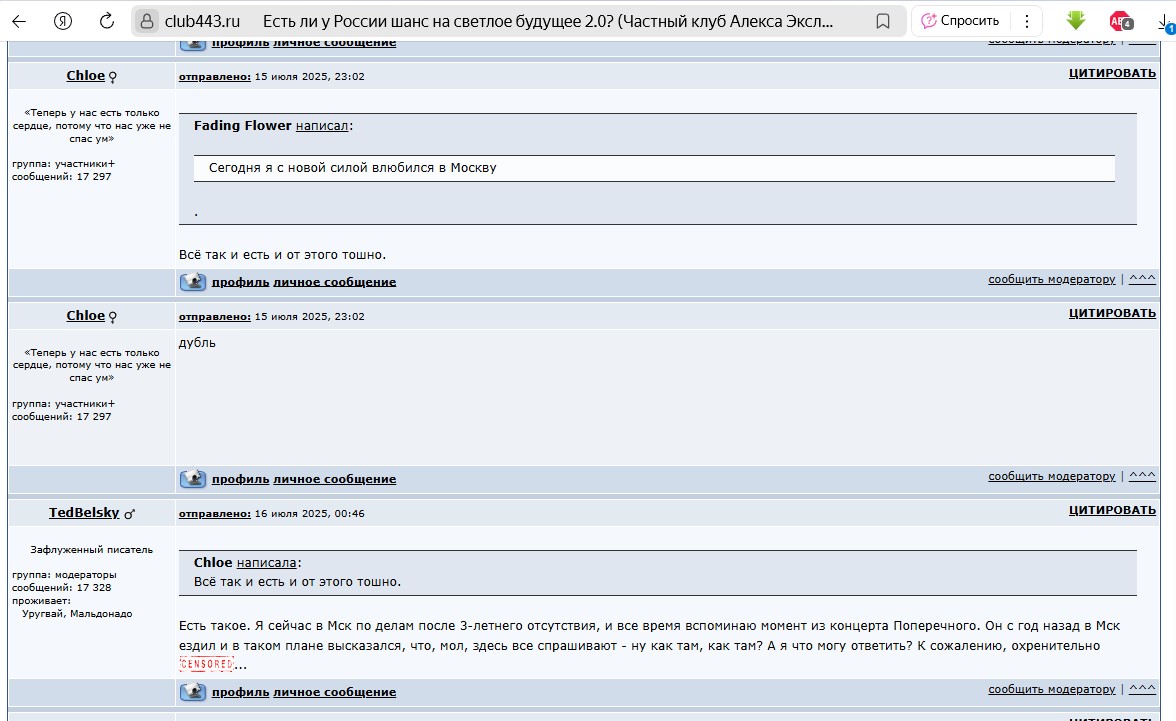Open the "написал" link in Fading Flower's quote
The height and width of the screenshot is (721, 1176).
pos(322,126)
